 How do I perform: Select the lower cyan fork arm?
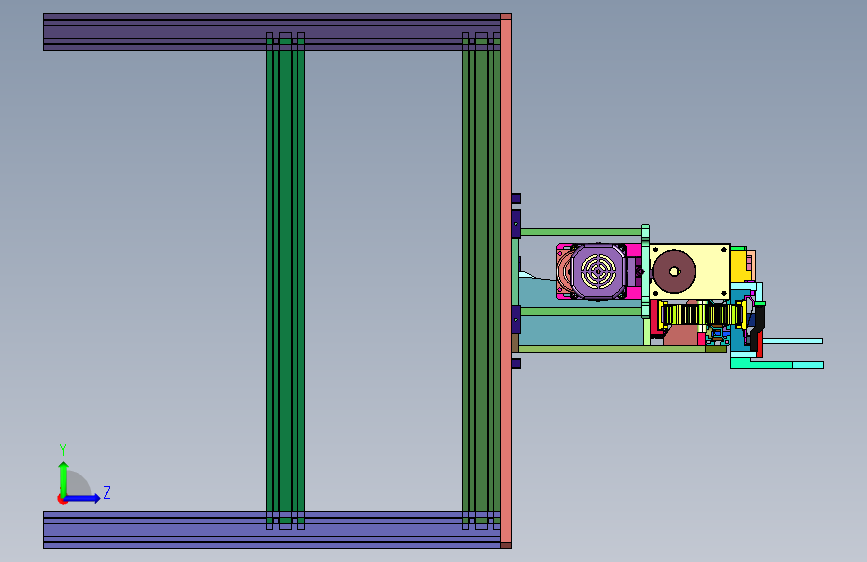(777, 363)
